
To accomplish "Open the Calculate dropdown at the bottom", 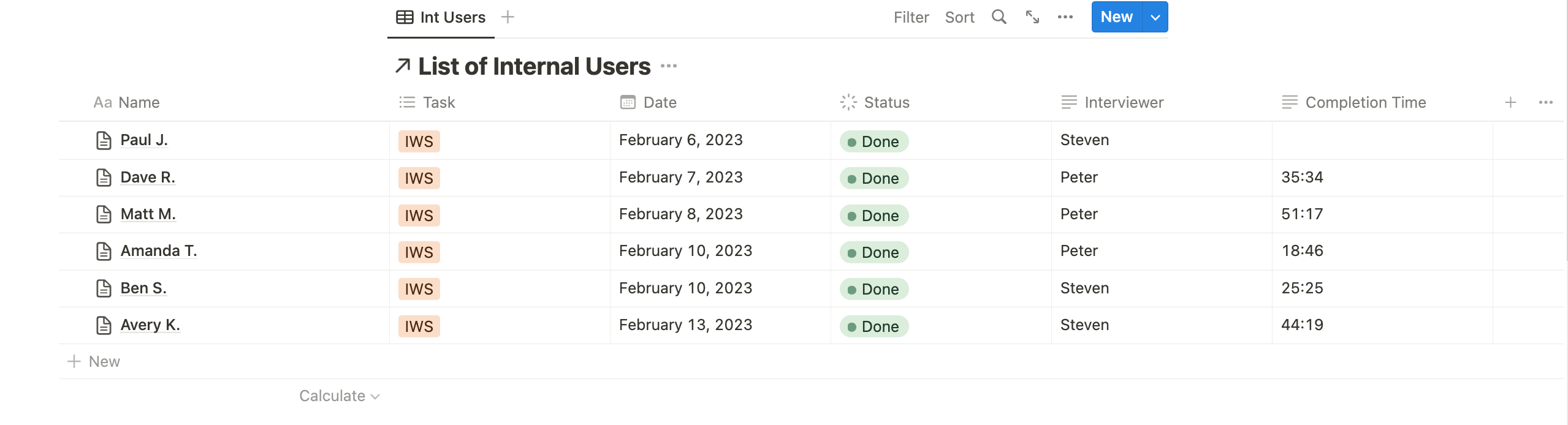I will click(x=339, y=396).
